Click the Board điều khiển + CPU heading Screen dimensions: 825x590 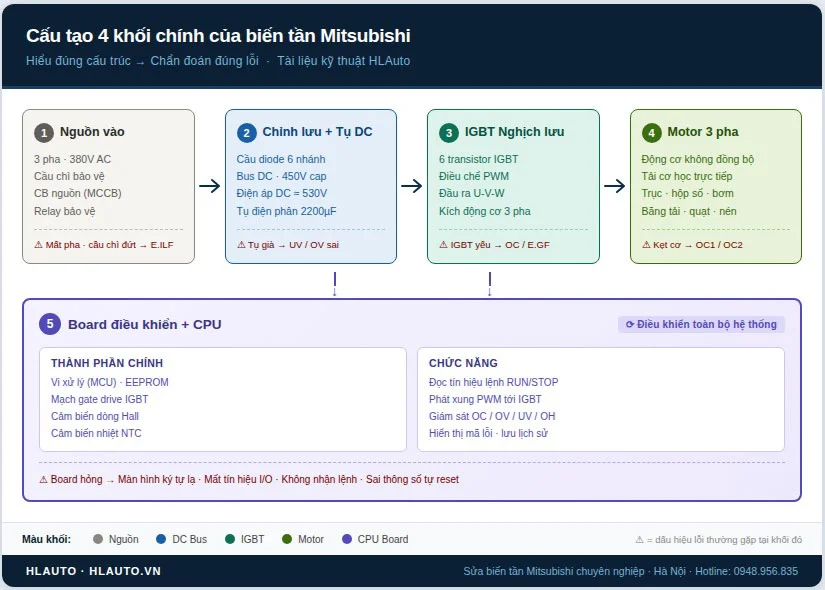pos(145,324)
